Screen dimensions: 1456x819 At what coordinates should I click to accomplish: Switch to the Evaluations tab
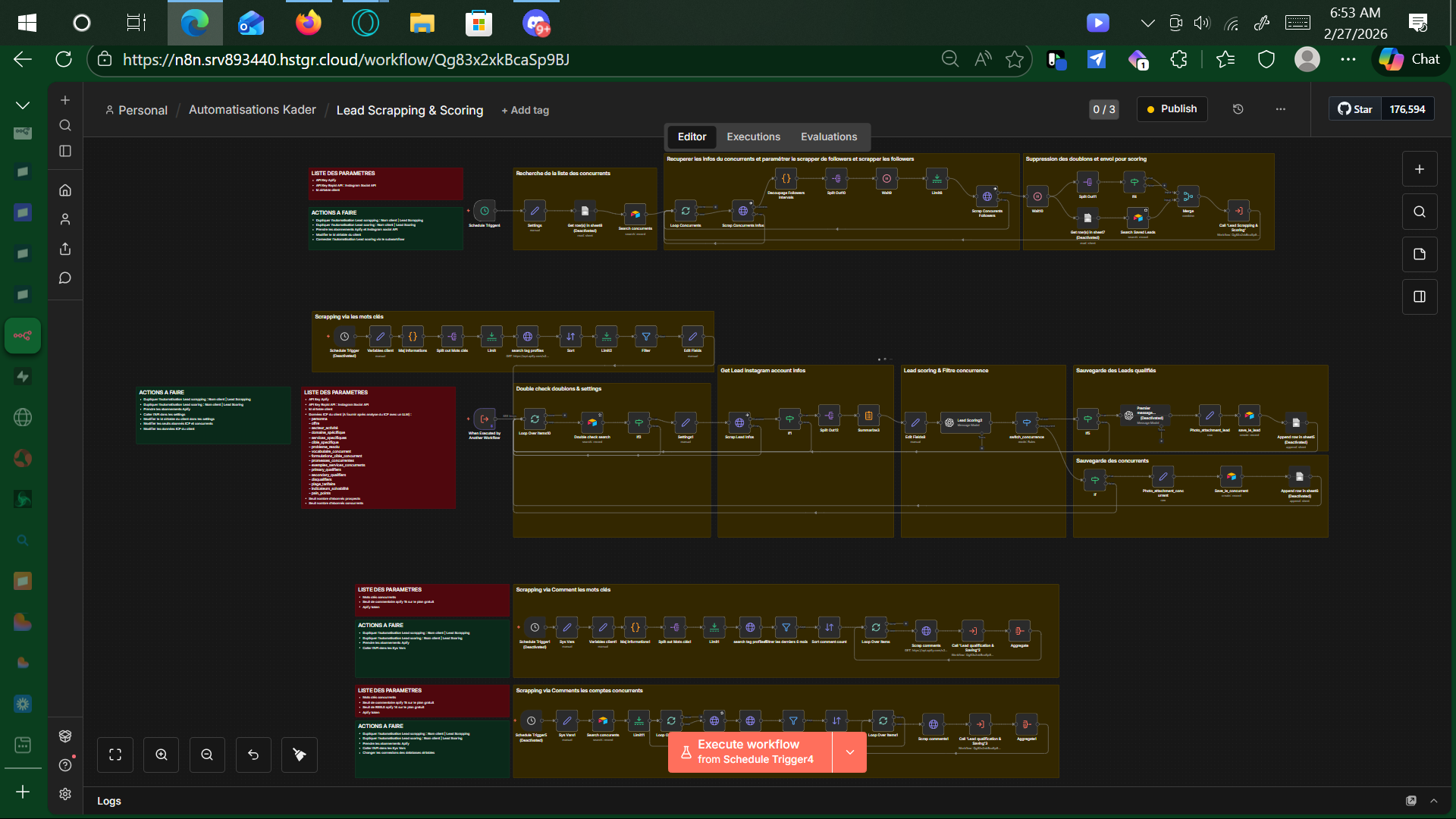tap(829, 136)
